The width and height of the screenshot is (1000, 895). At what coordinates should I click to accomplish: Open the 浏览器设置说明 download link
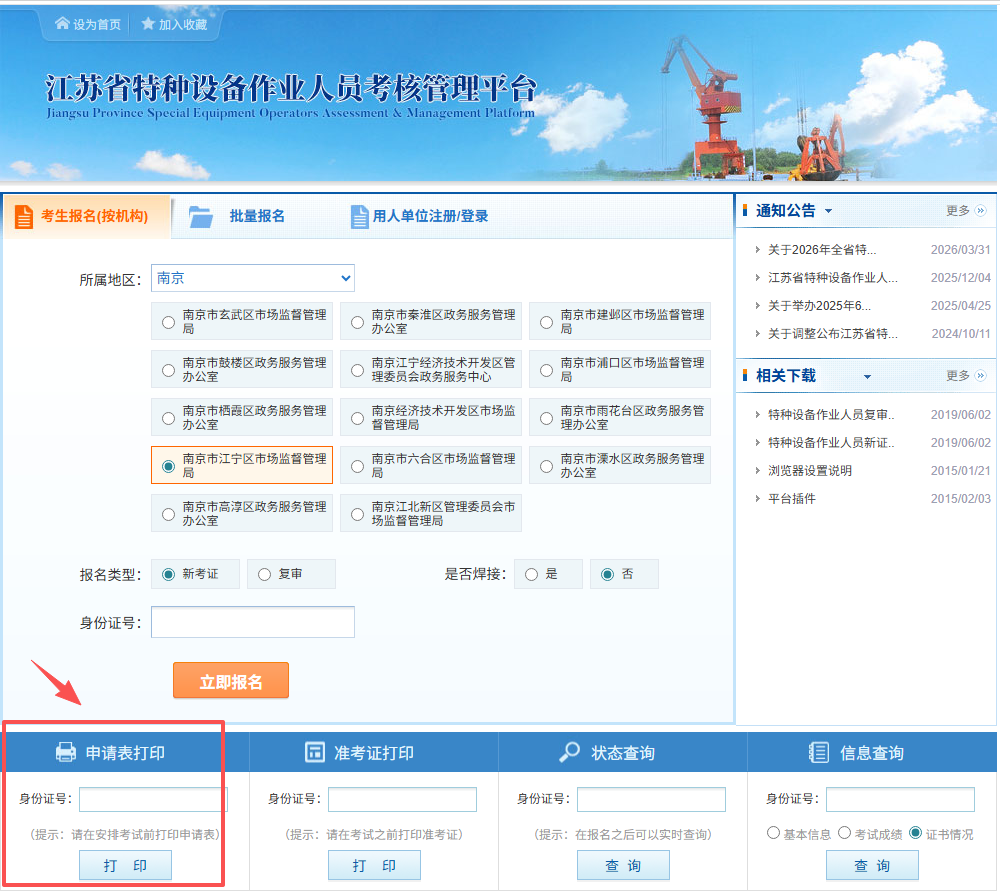click(810, 471)
